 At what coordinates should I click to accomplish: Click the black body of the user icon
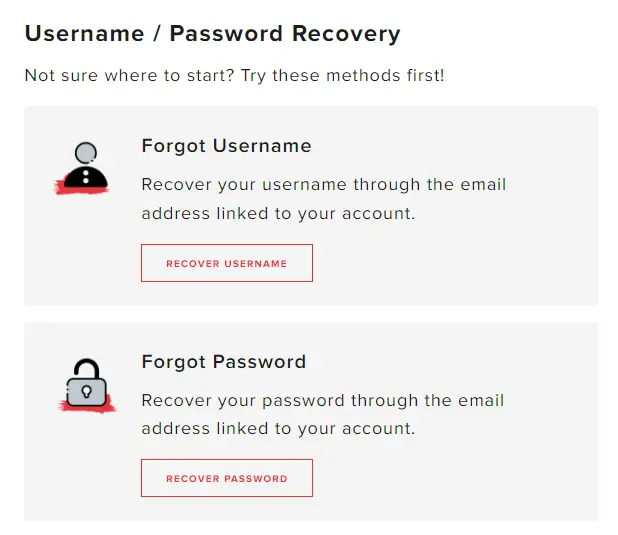click(86, 177)
